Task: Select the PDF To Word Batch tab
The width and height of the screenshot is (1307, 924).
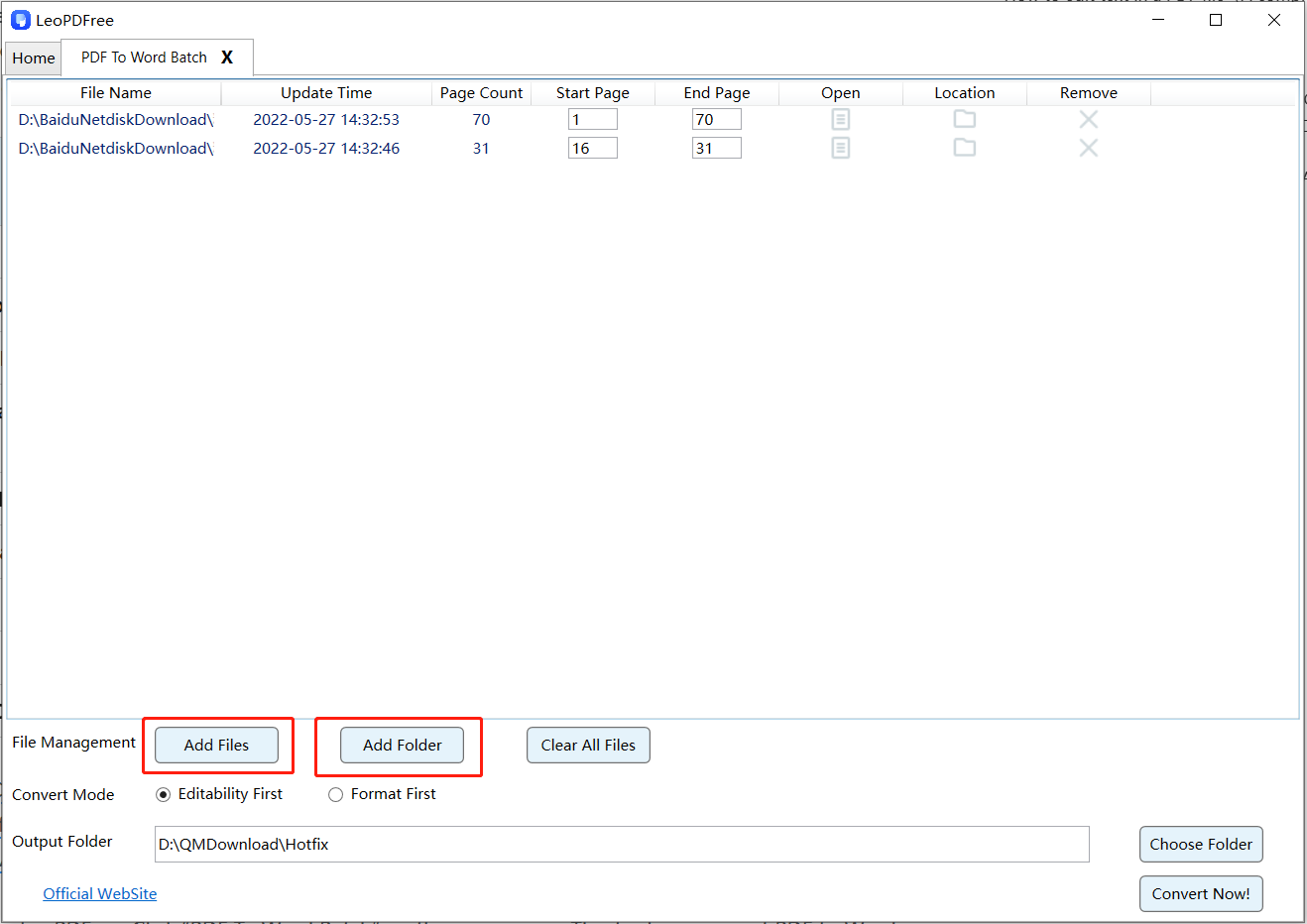Action: tap(144, 58)
